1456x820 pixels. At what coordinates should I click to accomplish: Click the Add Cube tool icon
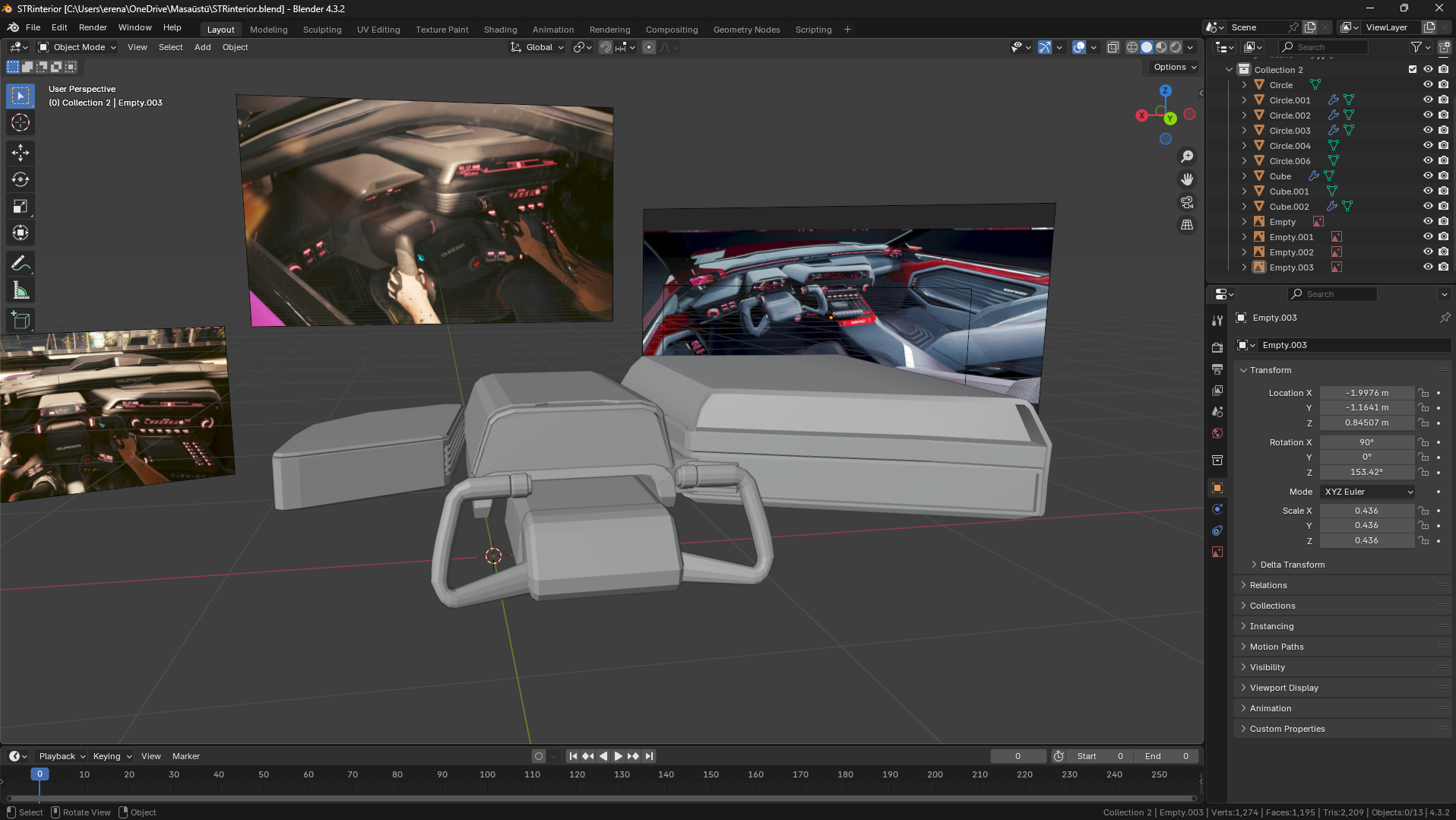point(21,321)
